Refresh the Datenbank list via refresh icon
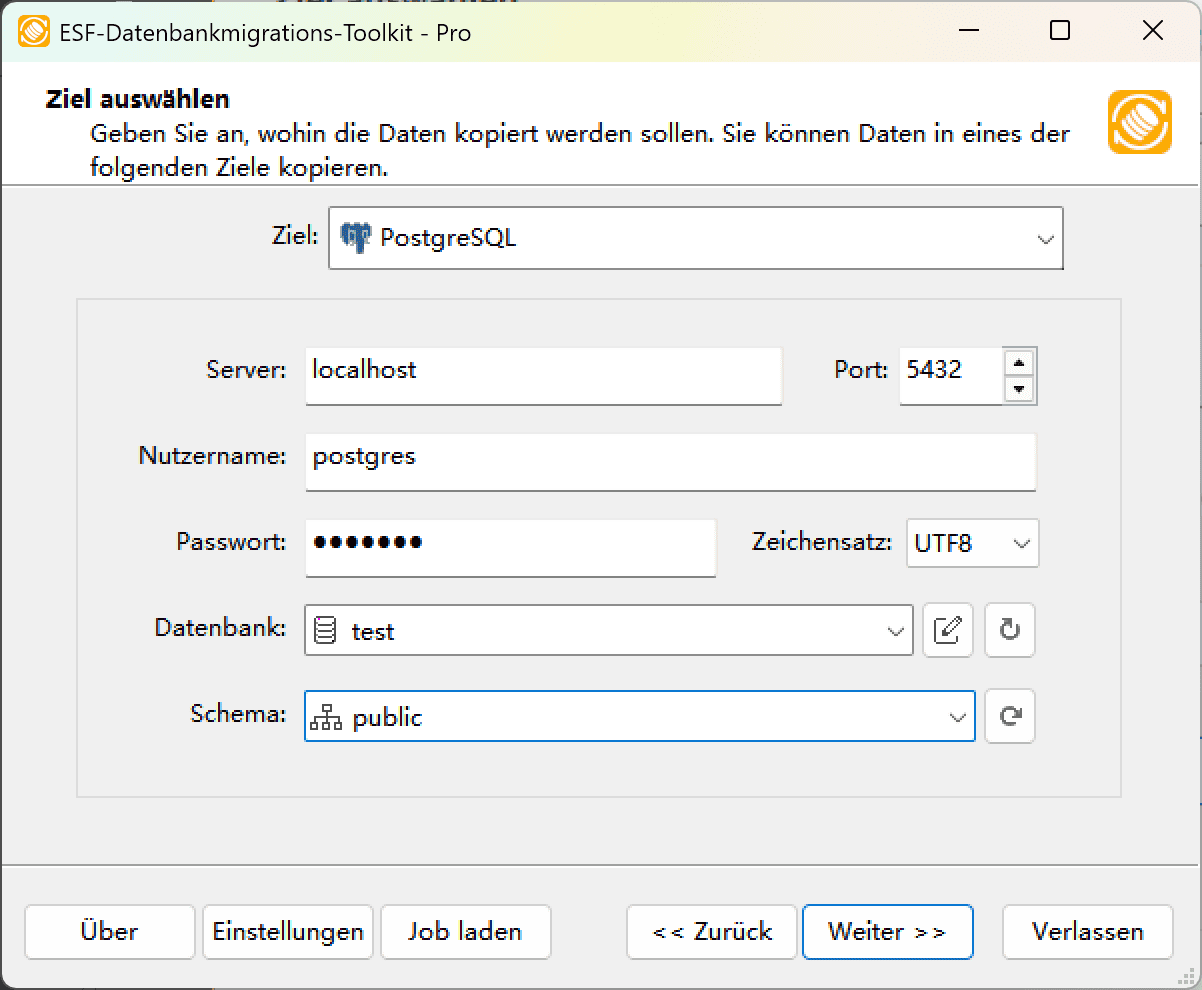The image size is (1202, 990). pos(1009,630)
